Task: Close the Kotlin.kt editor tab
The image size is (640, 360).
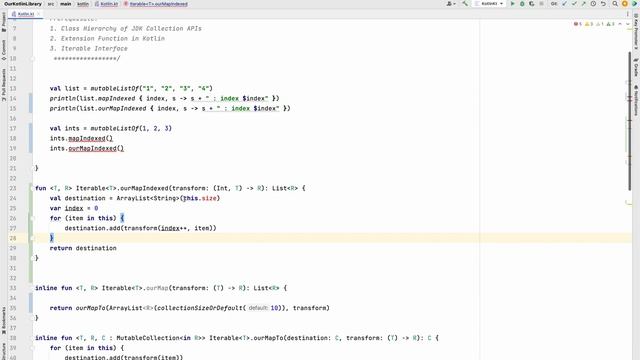Action: point(39,14)
